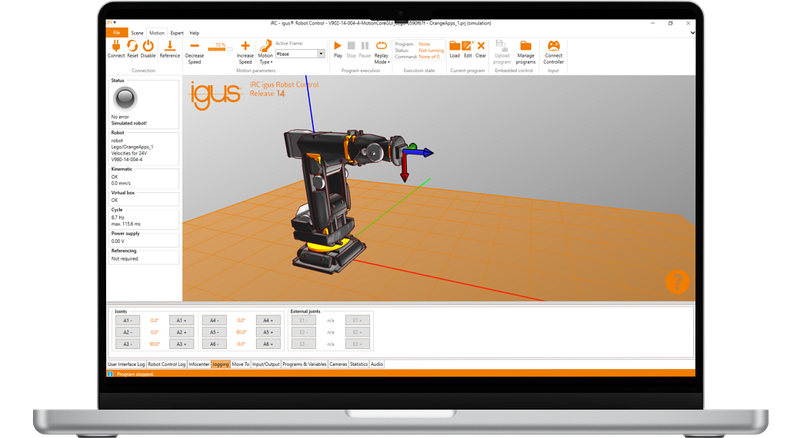Screen dimensions: 800x438
Task: Click external joint E2 minus button
Action: coord(303,332)
